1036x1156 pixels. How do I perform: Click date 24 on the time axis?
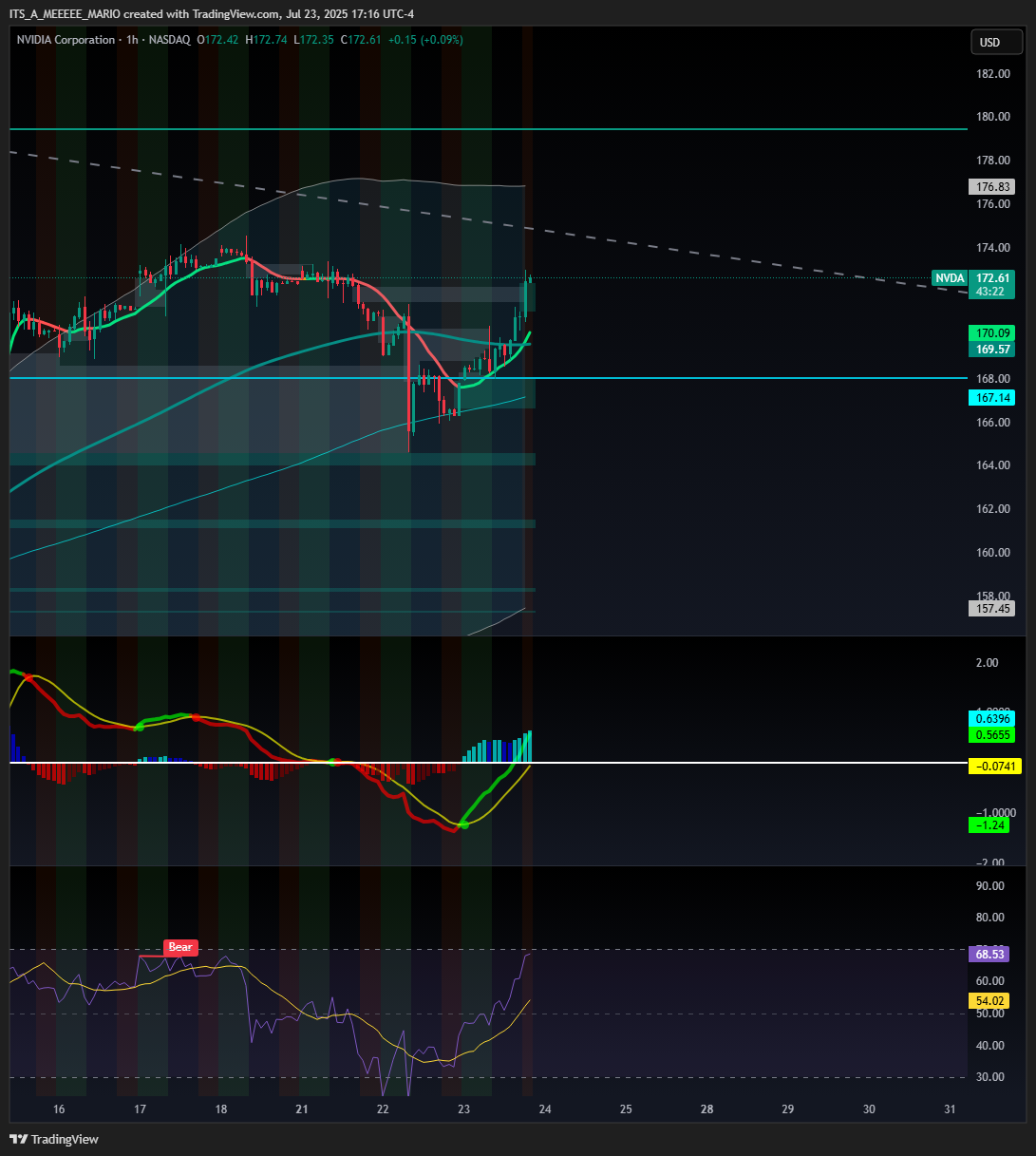545,1109
